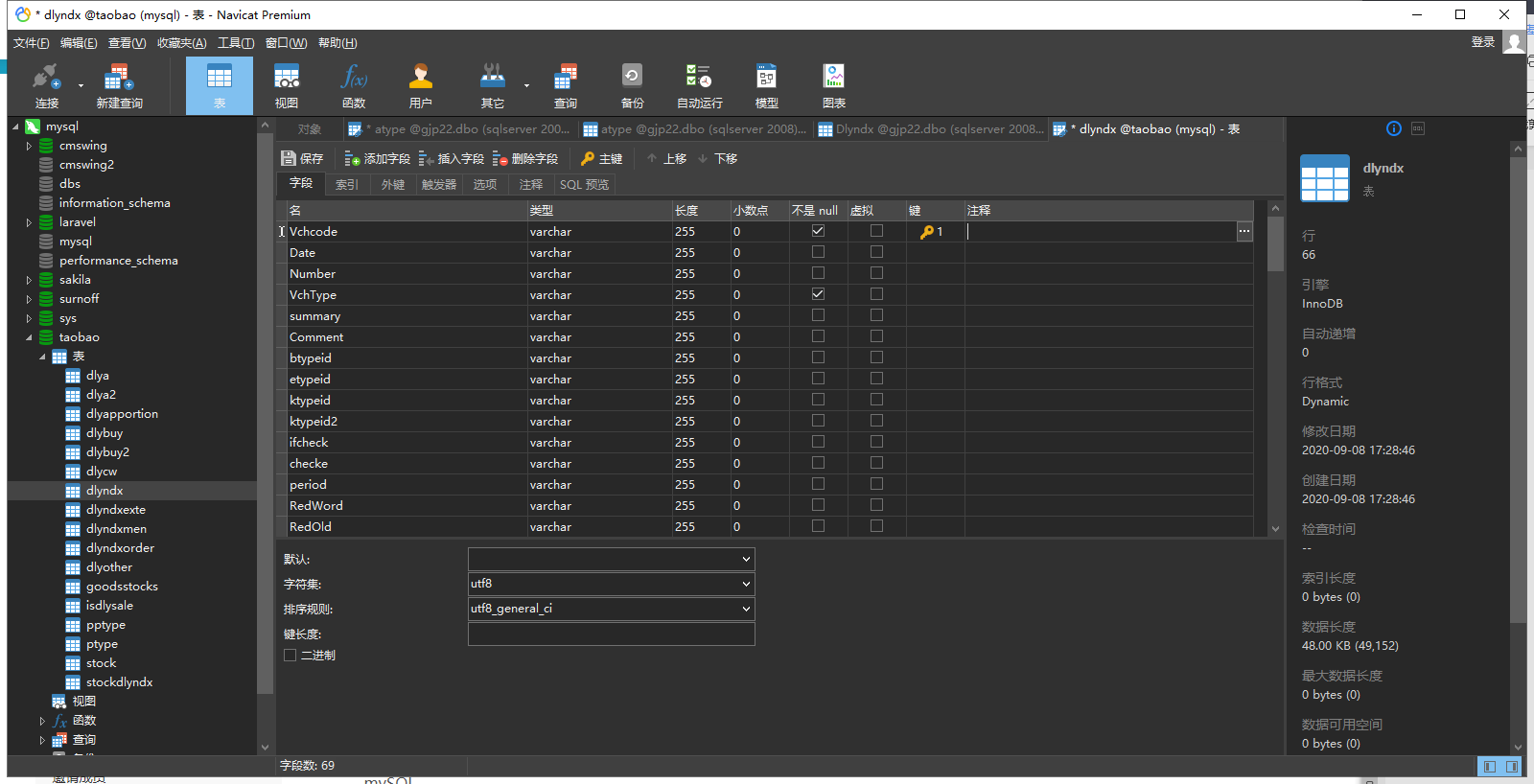This screenshot has width=1534, height=784.
Task: Expand the cmswing database node
Action: coord(29,146)
